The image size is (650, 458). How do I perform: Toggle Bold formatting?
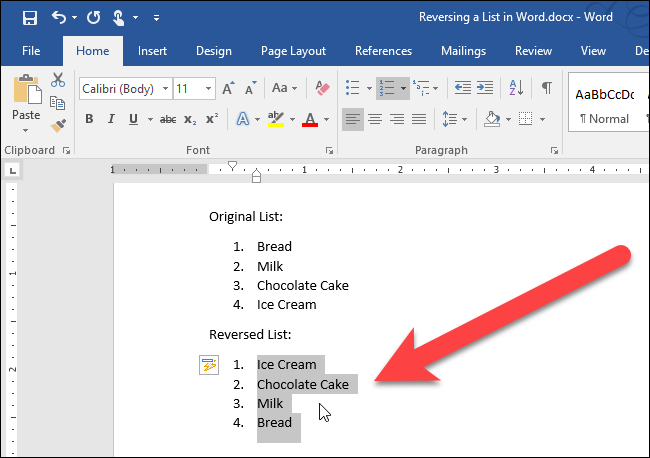88,120
